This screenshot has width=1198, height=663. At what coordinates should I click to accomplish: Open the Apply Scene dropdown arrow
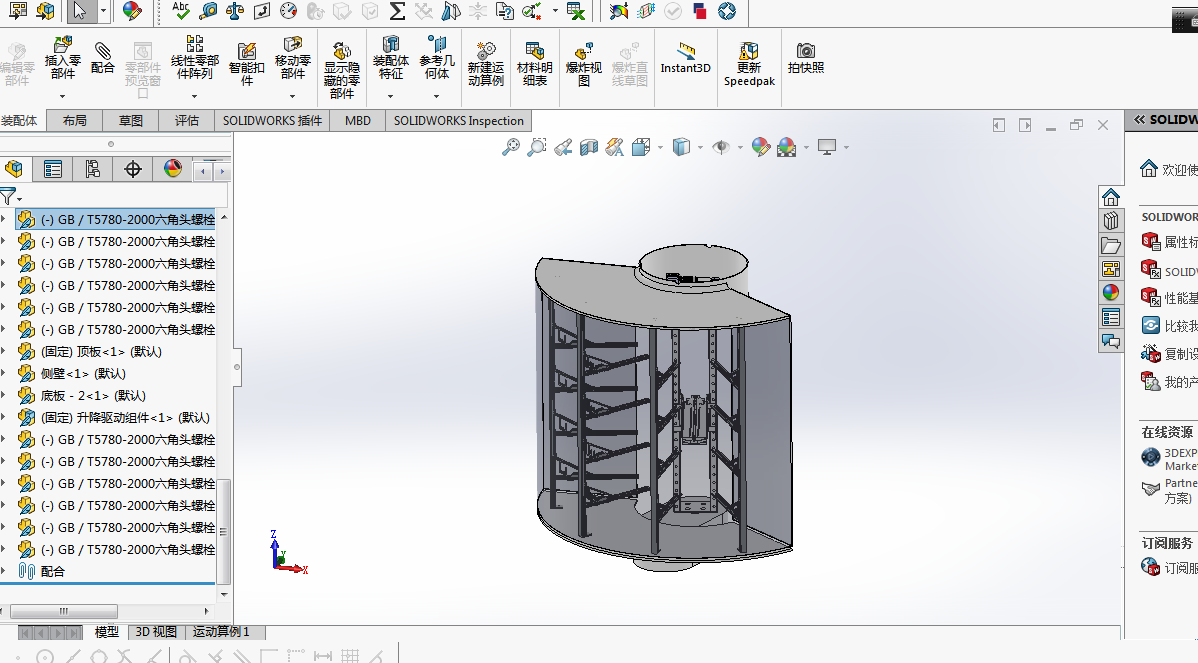807,147
